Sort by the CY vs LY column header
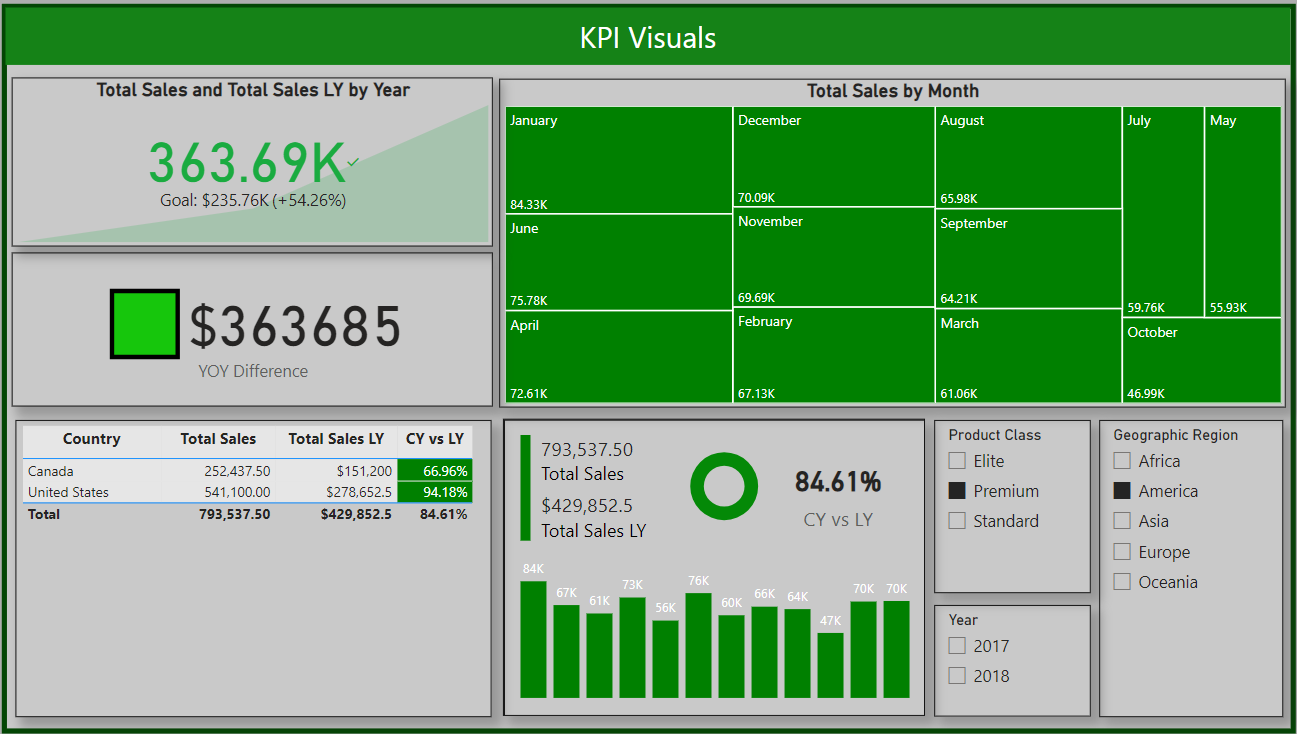This screenshot has width=1297, height=734. coord(434,439)
